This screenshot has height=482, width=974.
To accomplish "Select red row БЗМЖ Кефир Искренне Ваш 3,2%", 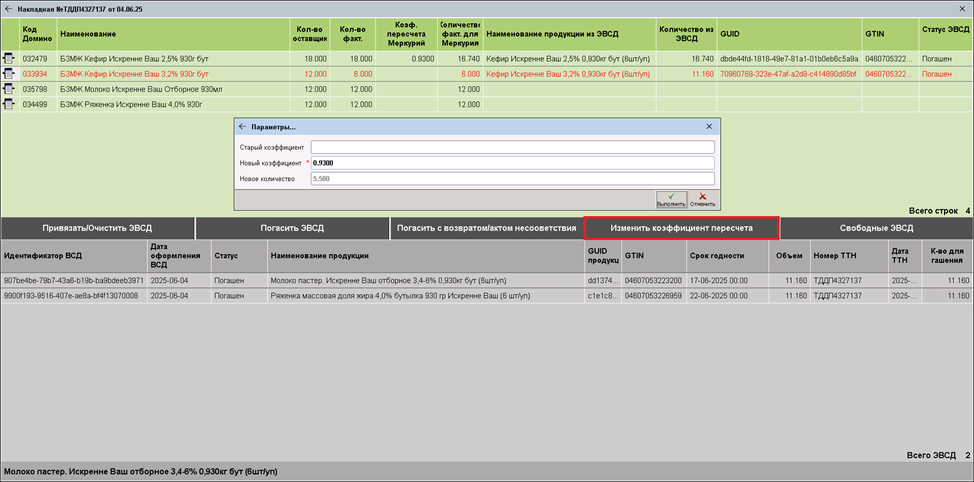I will tap(486, 74).
